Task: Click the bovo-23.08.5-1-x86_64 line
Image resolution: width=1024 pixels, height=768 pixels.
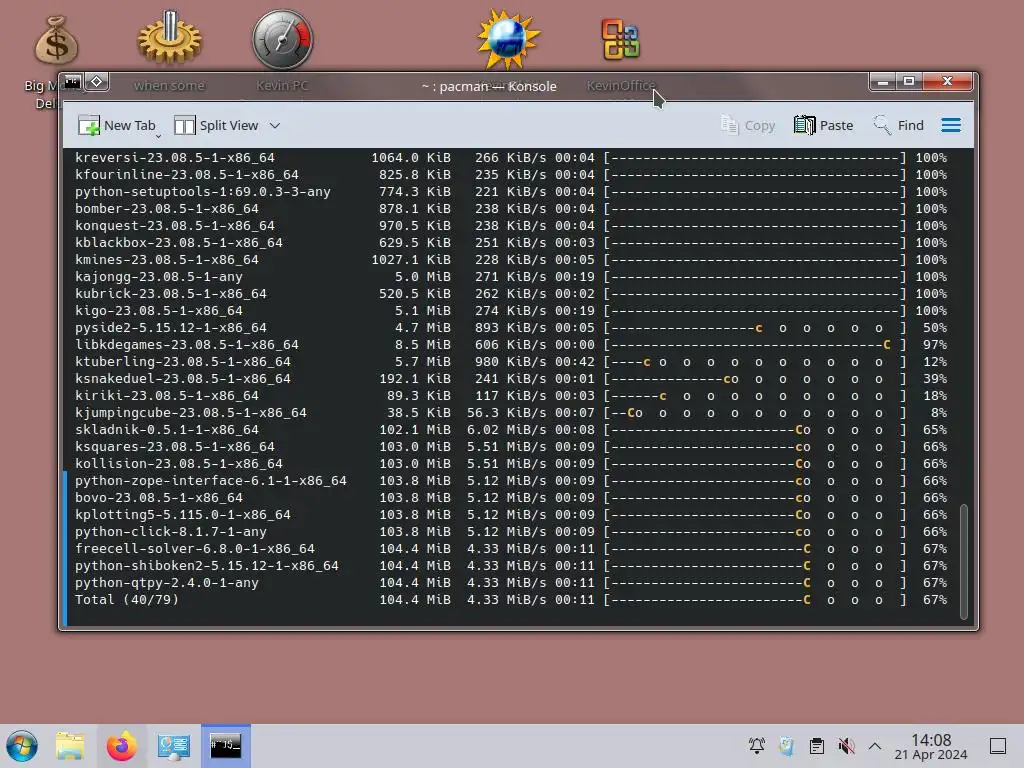Action: (x=511, y=497)
